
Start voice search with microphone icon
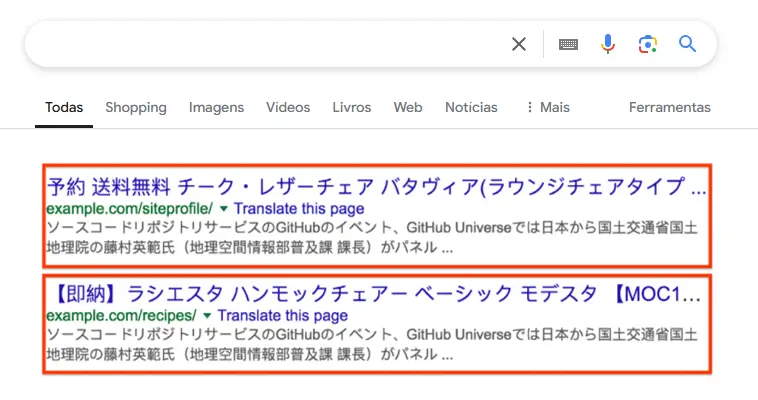(x=608, y=44)
